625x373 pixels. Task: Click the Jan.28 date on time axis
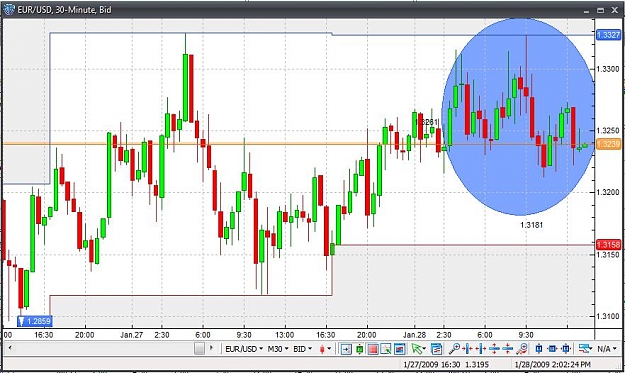(414, 335)
